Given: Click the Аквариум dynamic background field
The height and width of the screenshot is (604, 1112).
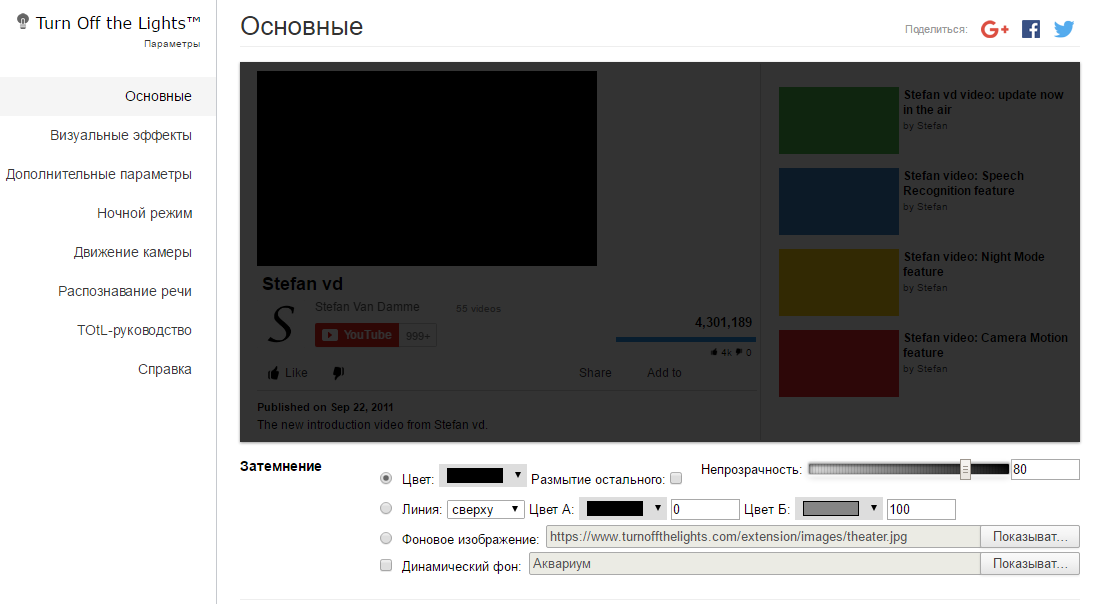Looking at the screenshot, I should (755, 564).
